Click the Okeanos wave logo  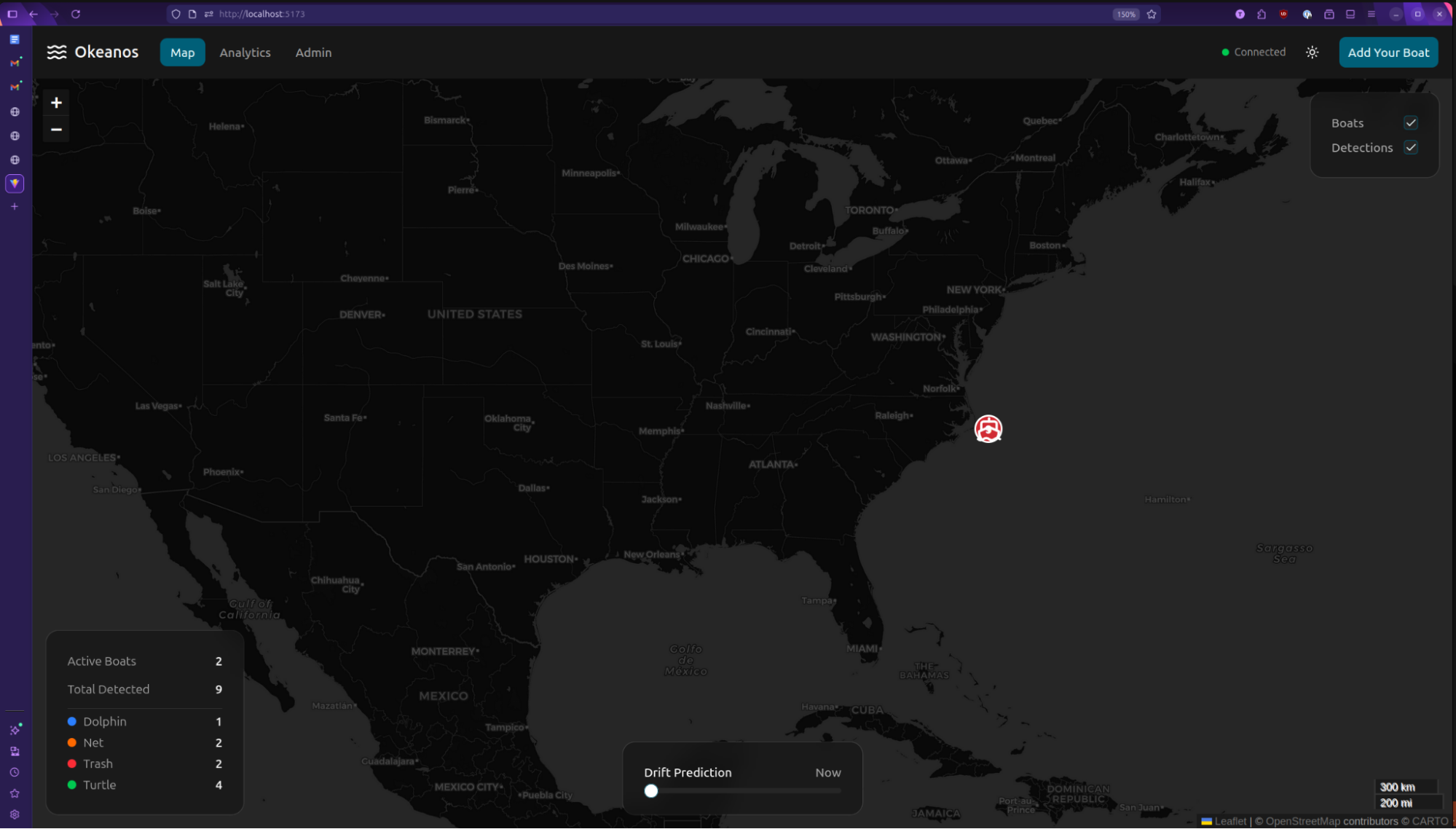tap(57, 52)
